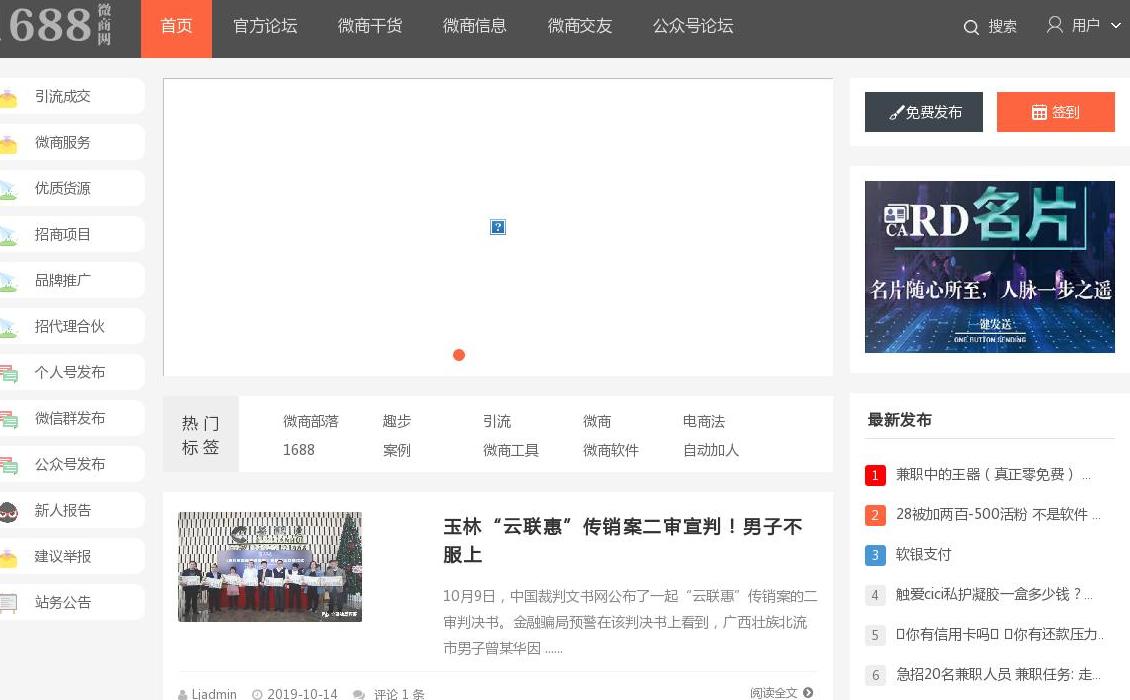Click the arrow icon after 阅读全文
This screenshot has width=1130, height=700.
tap(808, 693)
